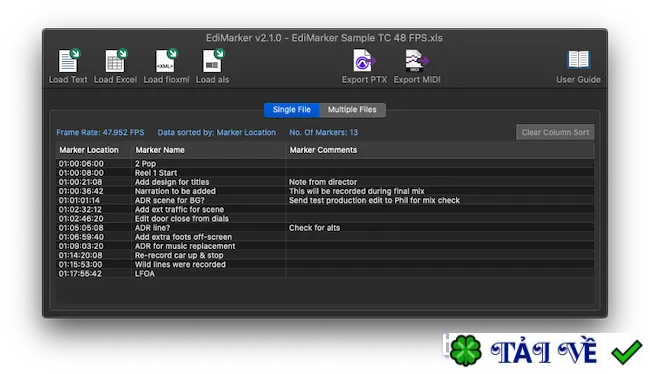The image size is (650, 374).
Task: Click 'Add extra foots off-screen' marker
Action: pos(183,237)
